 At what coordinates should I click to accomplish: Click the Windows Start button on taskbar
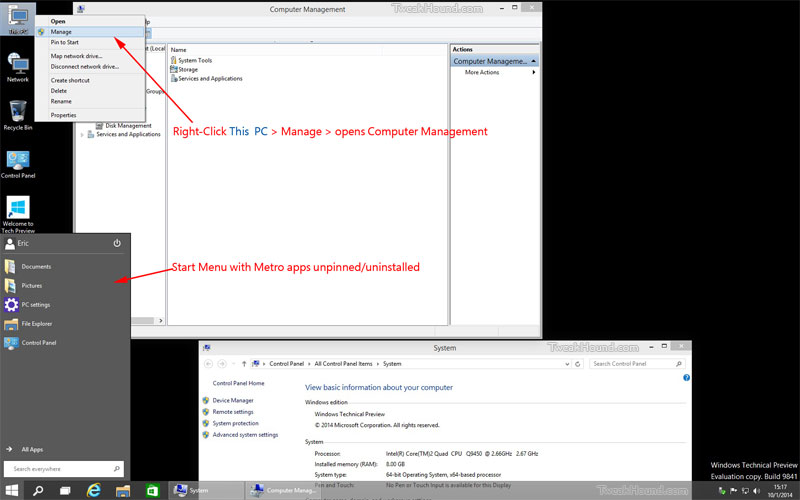11,491
